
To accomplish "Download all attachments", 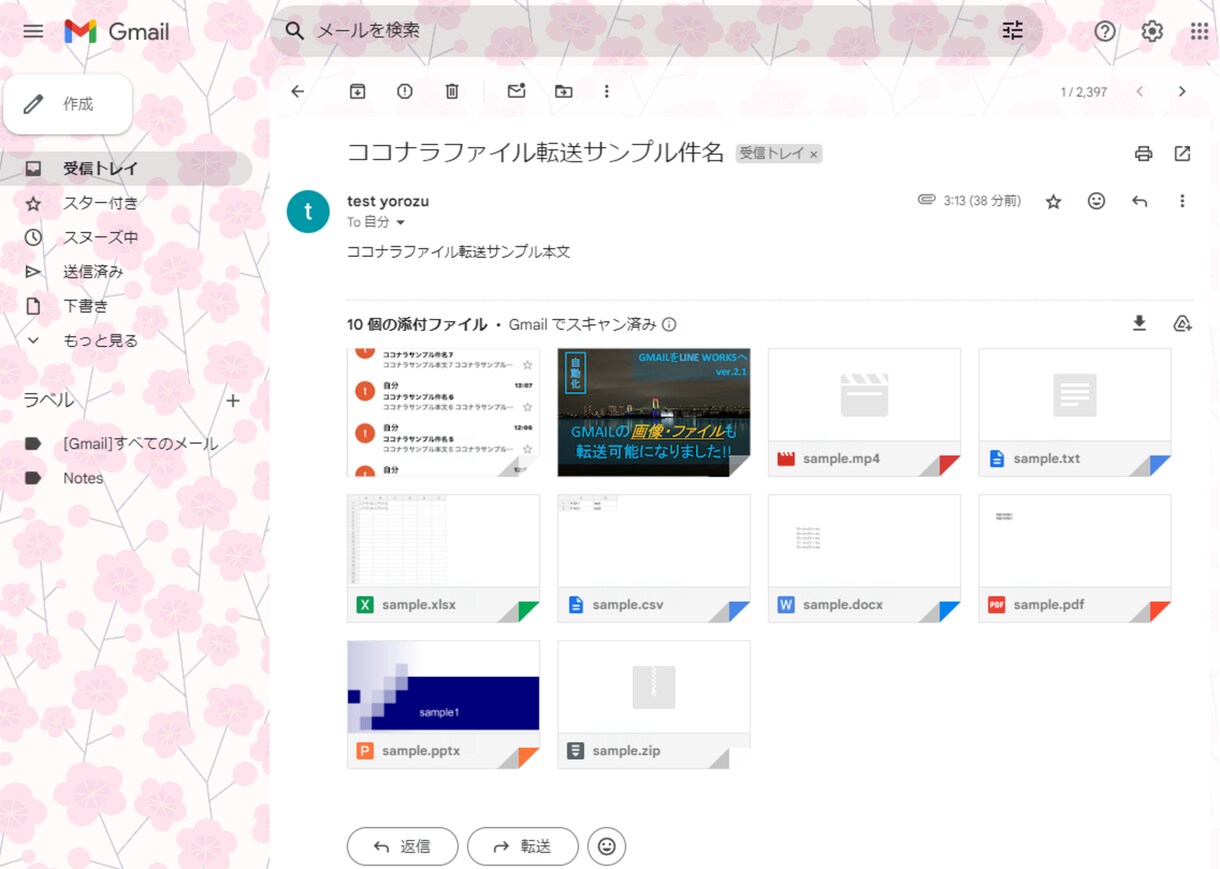I will (x=1139, y=323).
